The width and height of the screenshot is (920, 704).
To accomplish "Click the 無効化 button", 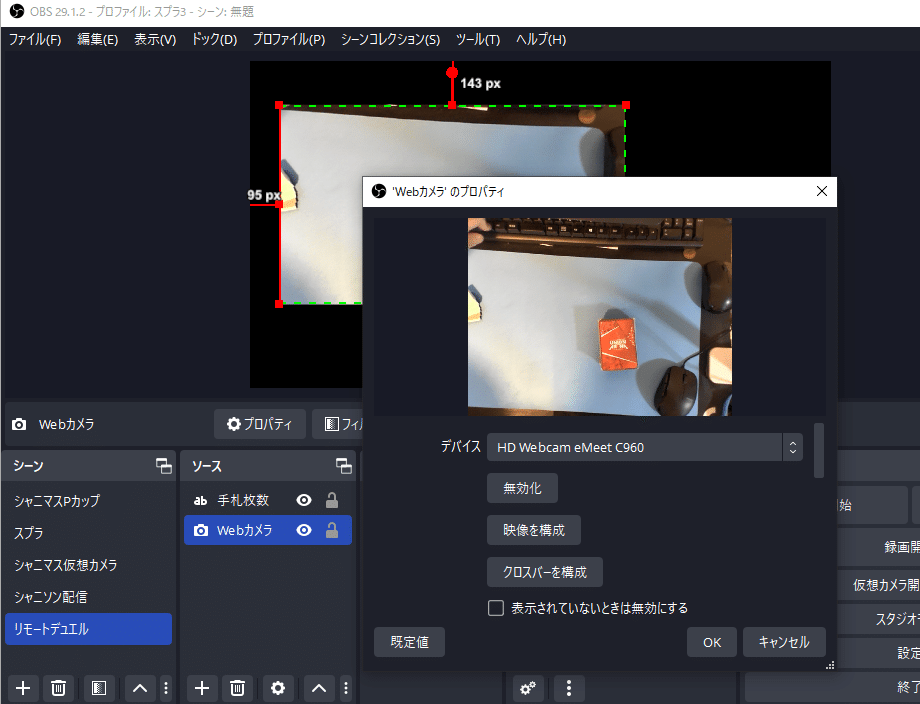I will pos(522,488).
